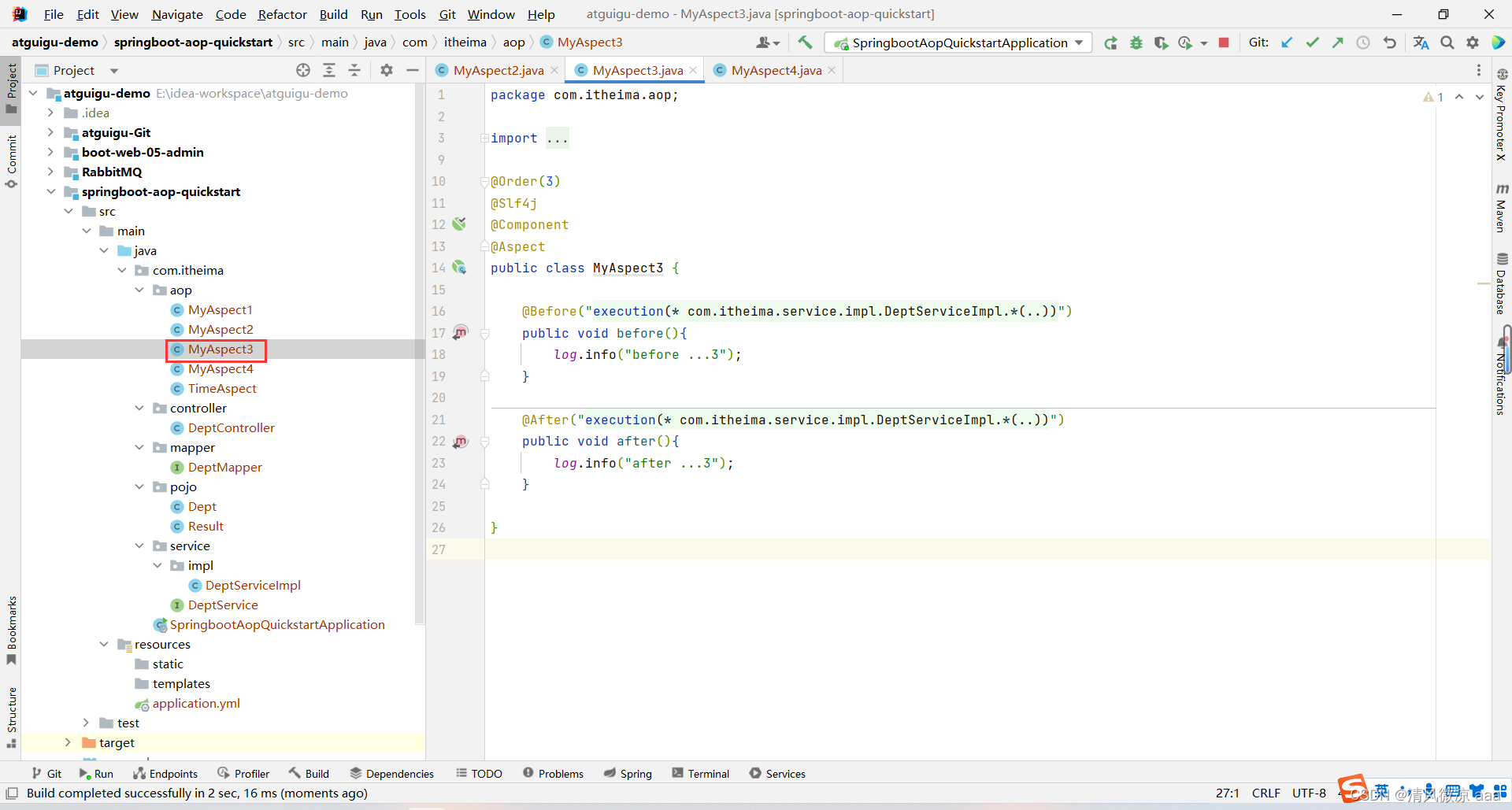
Task: Click Git commit checkmark icon
Action: tap(1312, 43)
